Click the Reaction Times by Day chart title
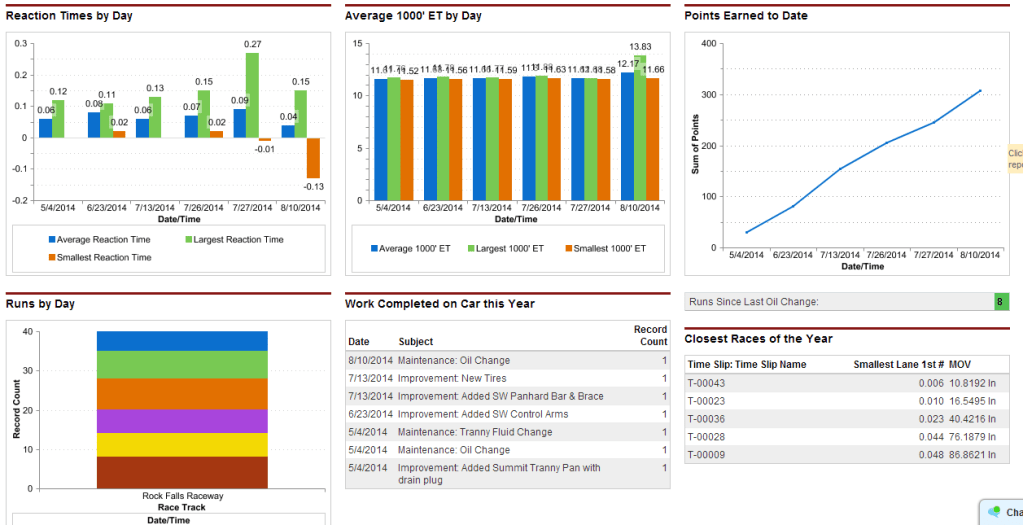 tap(69, 16)
